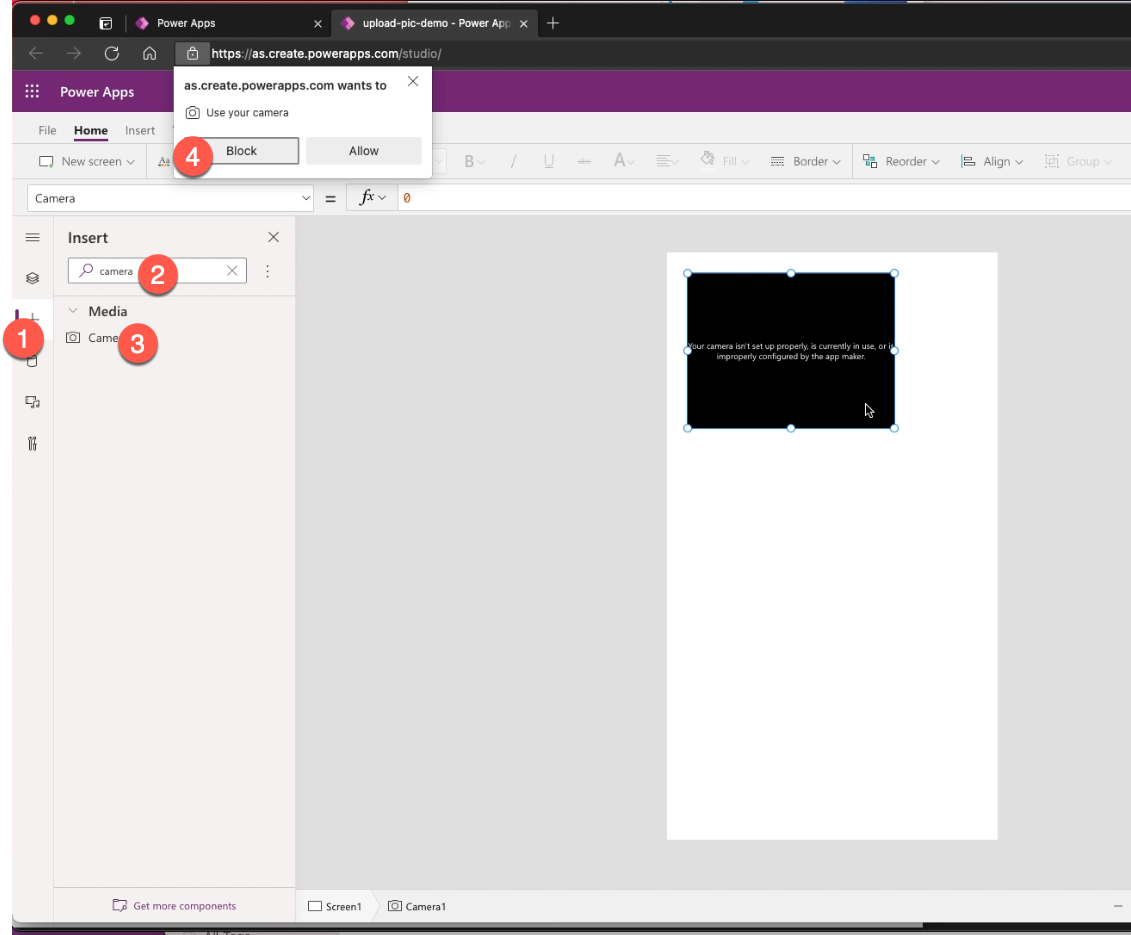Toggle strikethrough text formatting
The image size is (1131, 935).
point(584,162)
